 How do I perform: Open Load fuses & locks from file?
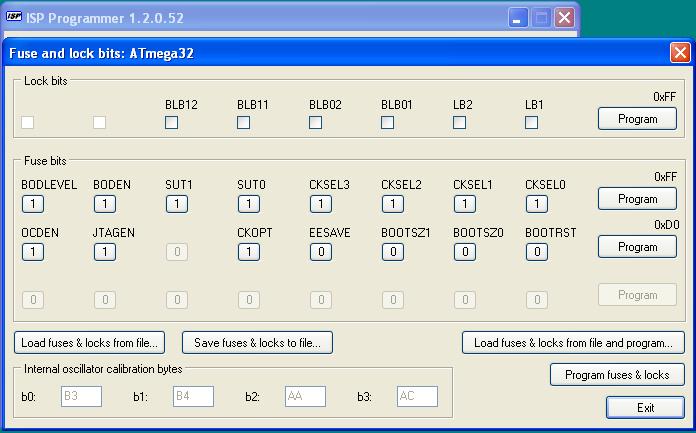89,342
